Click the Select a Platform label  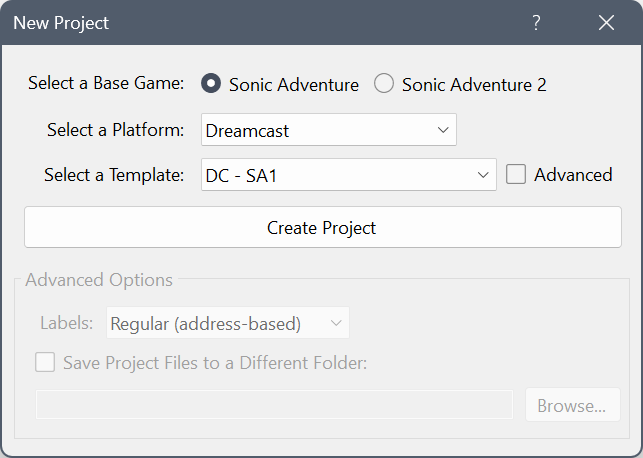[x=115, y=130]
